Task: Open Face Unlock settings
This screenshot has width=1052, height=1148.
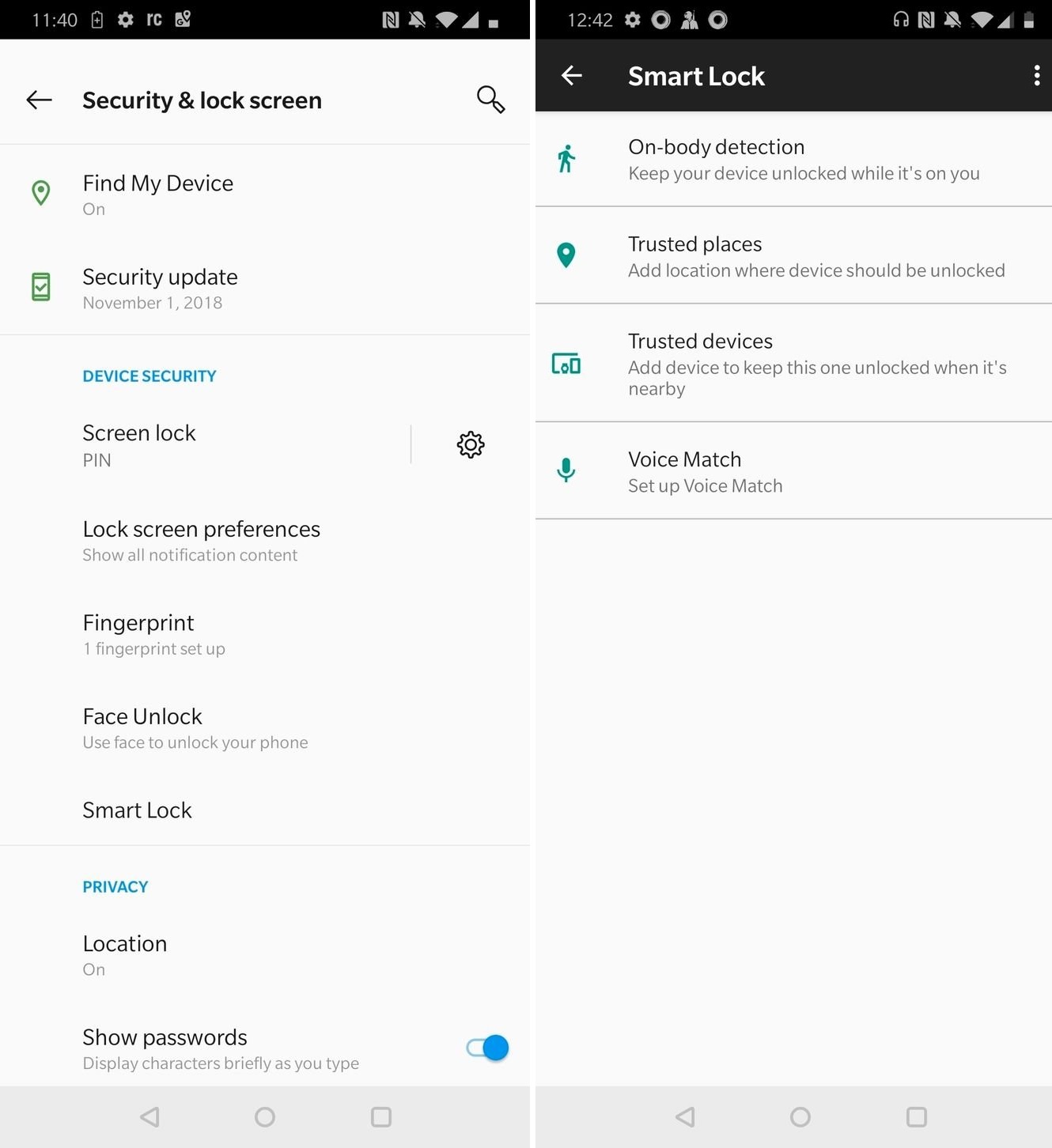Action: pos(265,728)
